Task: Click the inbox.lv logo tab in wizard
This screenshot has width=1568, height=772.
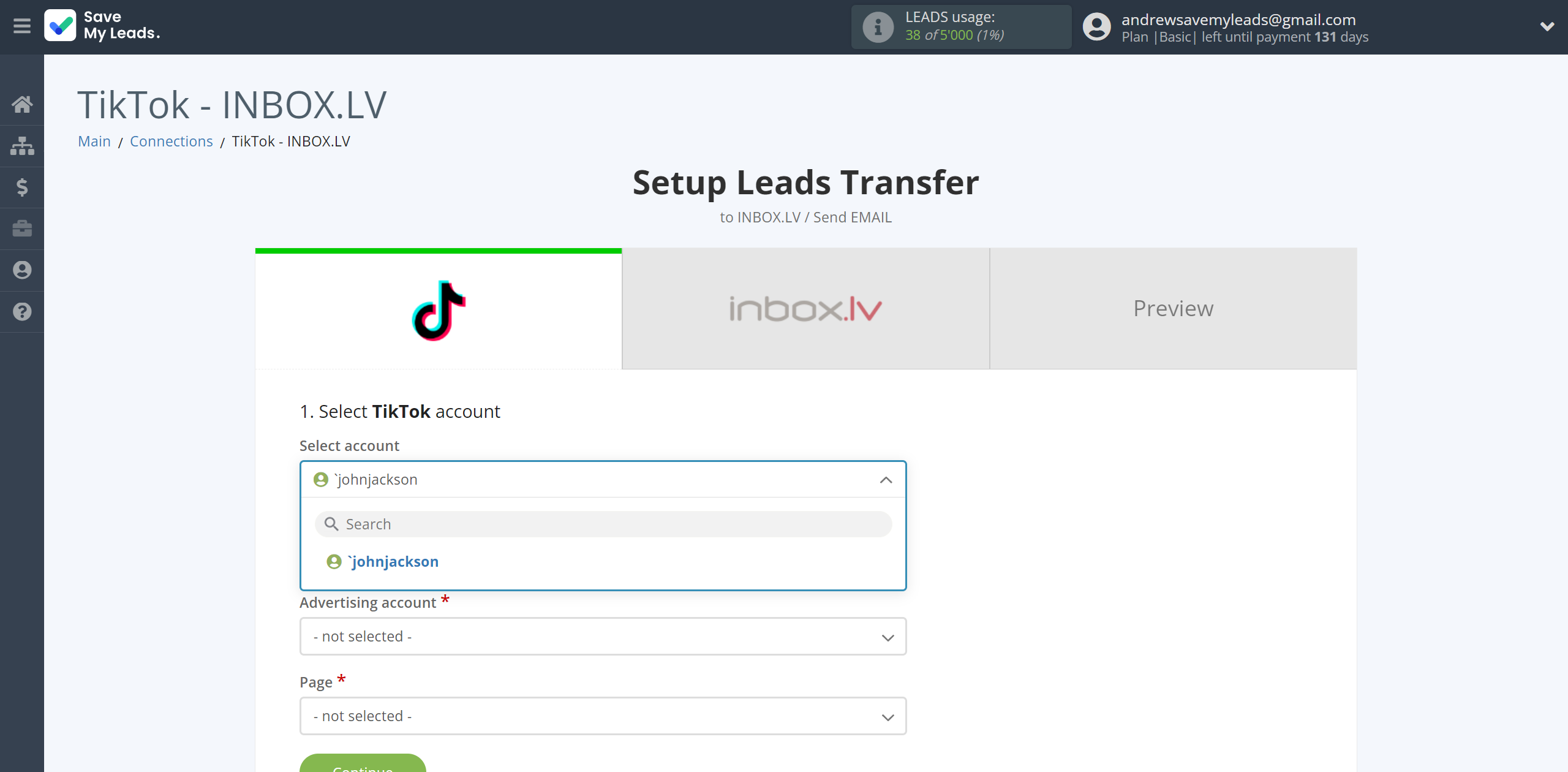Action: click(x=805, y=308)
